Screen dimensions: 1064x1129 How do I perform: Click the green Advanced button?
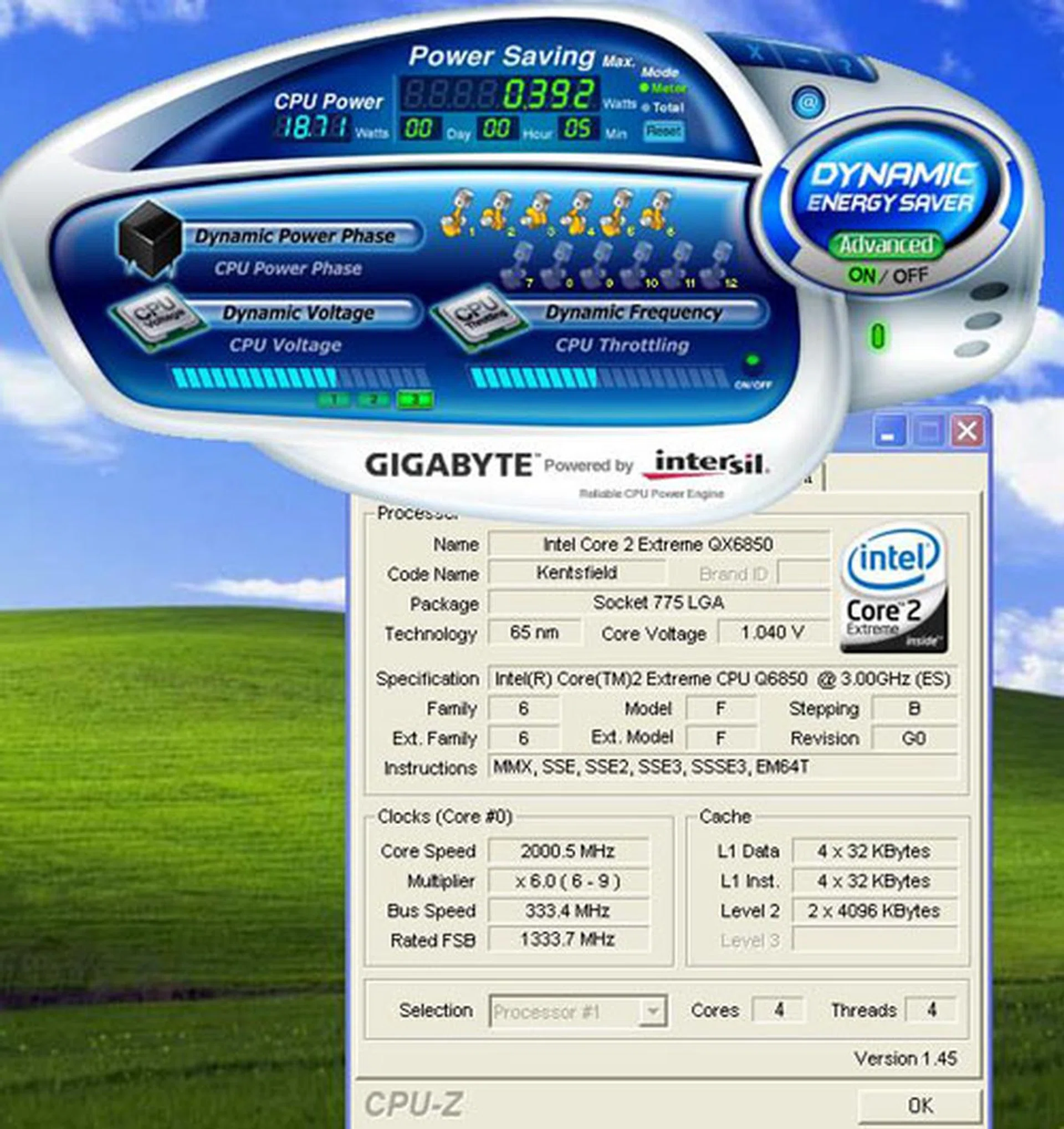[886, 245]
